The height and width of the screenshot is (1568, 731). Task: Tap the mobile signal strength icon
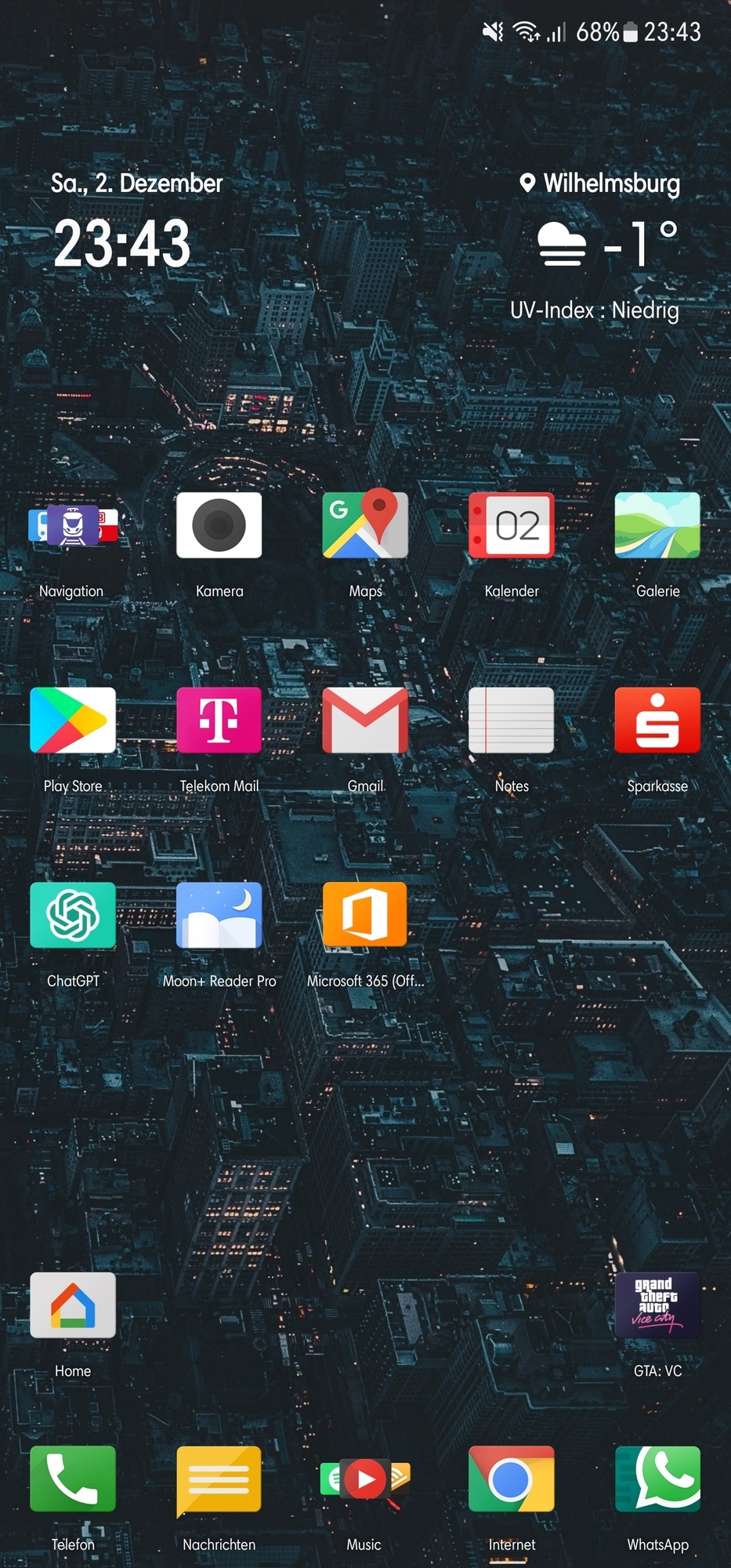pyautogui.click(x=555, y=32)
